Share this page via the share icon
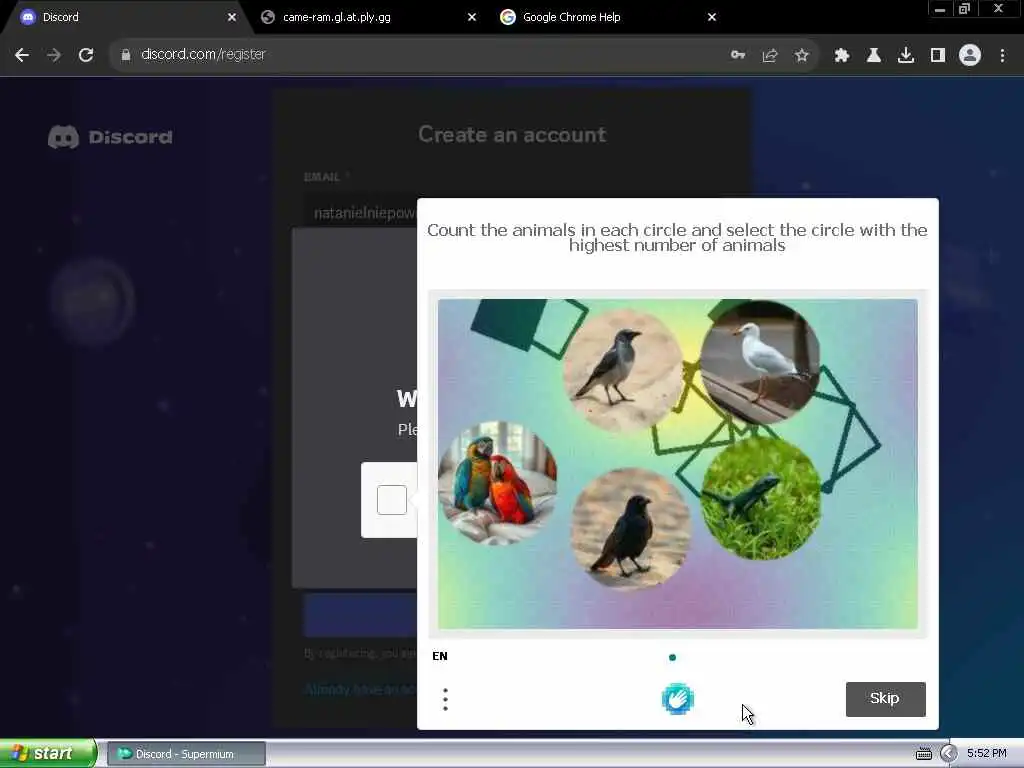The width and height of the screenshot is (1024, 768). pos(770,55)
